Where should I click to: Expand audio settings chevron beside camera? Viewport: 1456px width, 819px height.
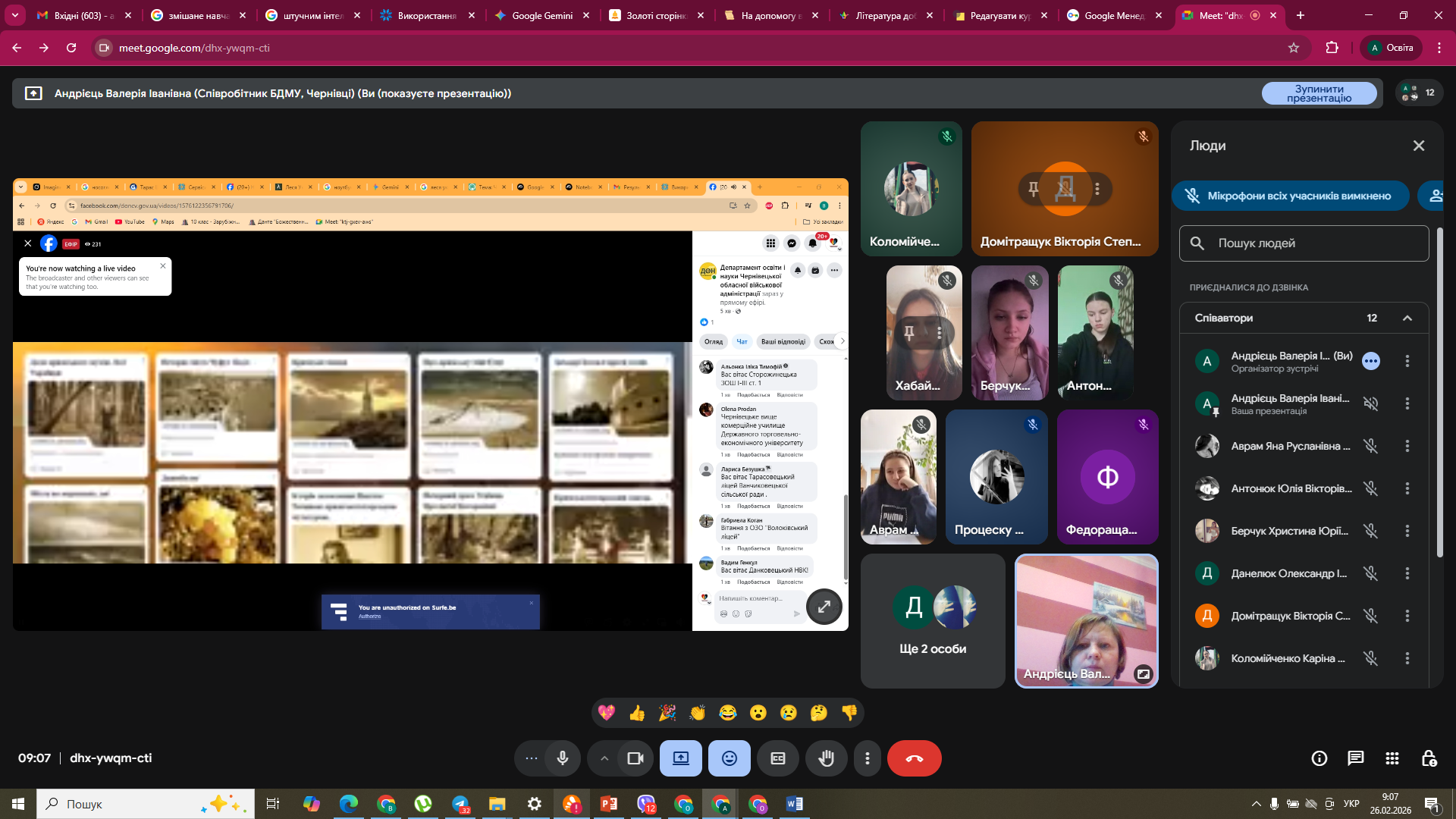point(604,758)
